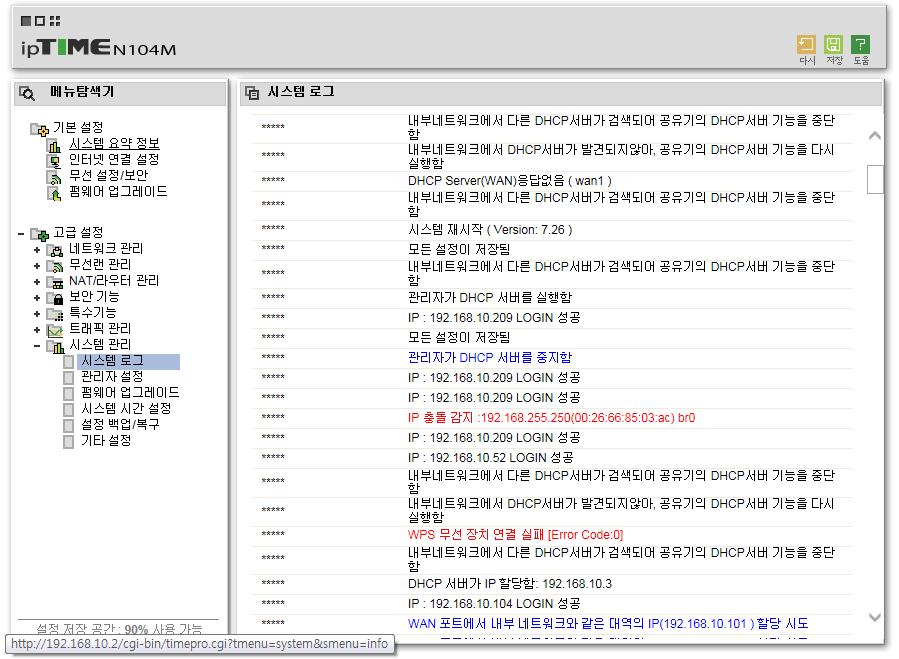Click the 펌웨어 업그레이드 icon under 기본 설정
899x659 pixels.
(x=54, y=193)
